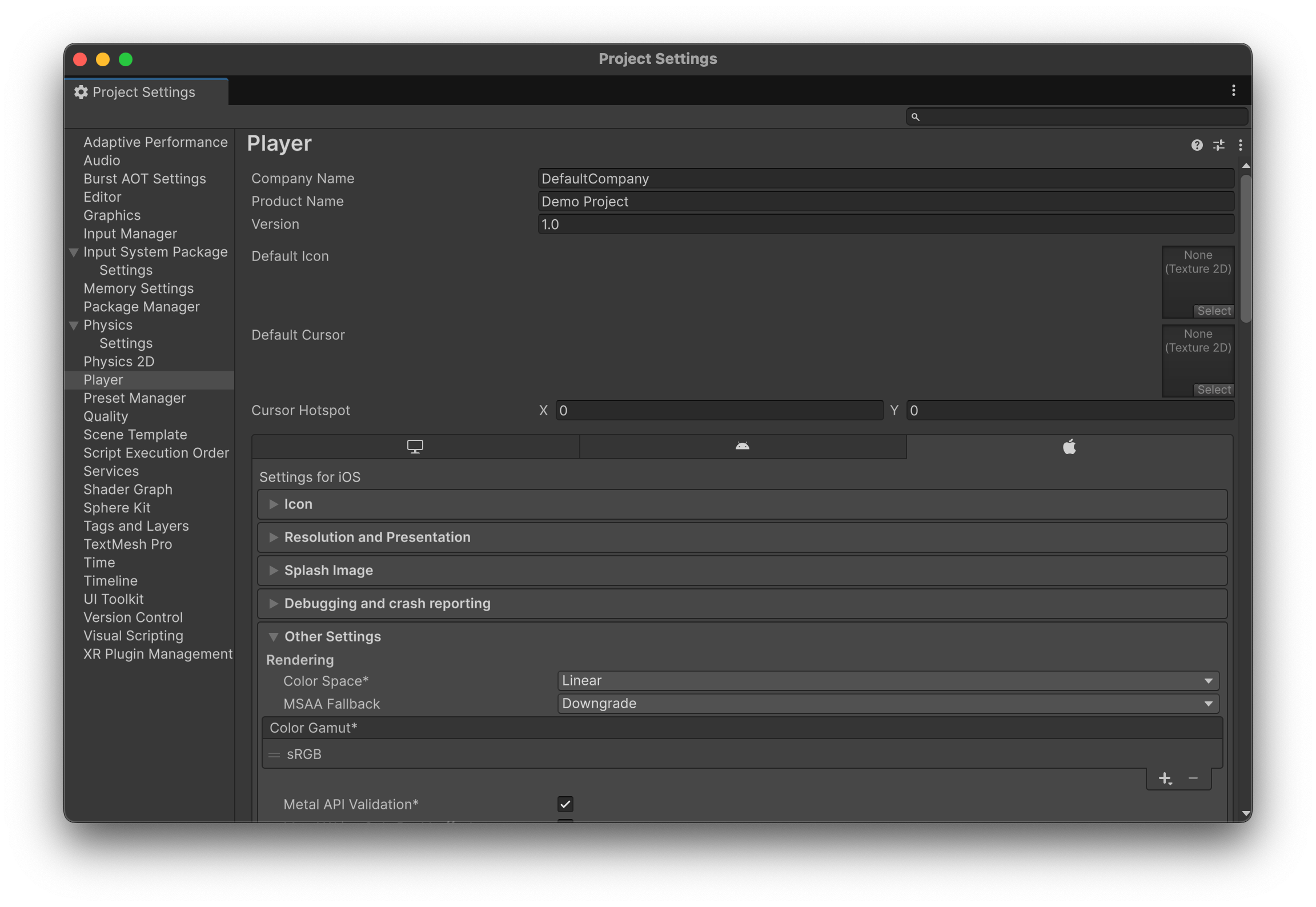This screenshot has height=907, width=1316.
Task: Open the Graphics settings category
Action: pyautogui.click(x=112, y=215)
